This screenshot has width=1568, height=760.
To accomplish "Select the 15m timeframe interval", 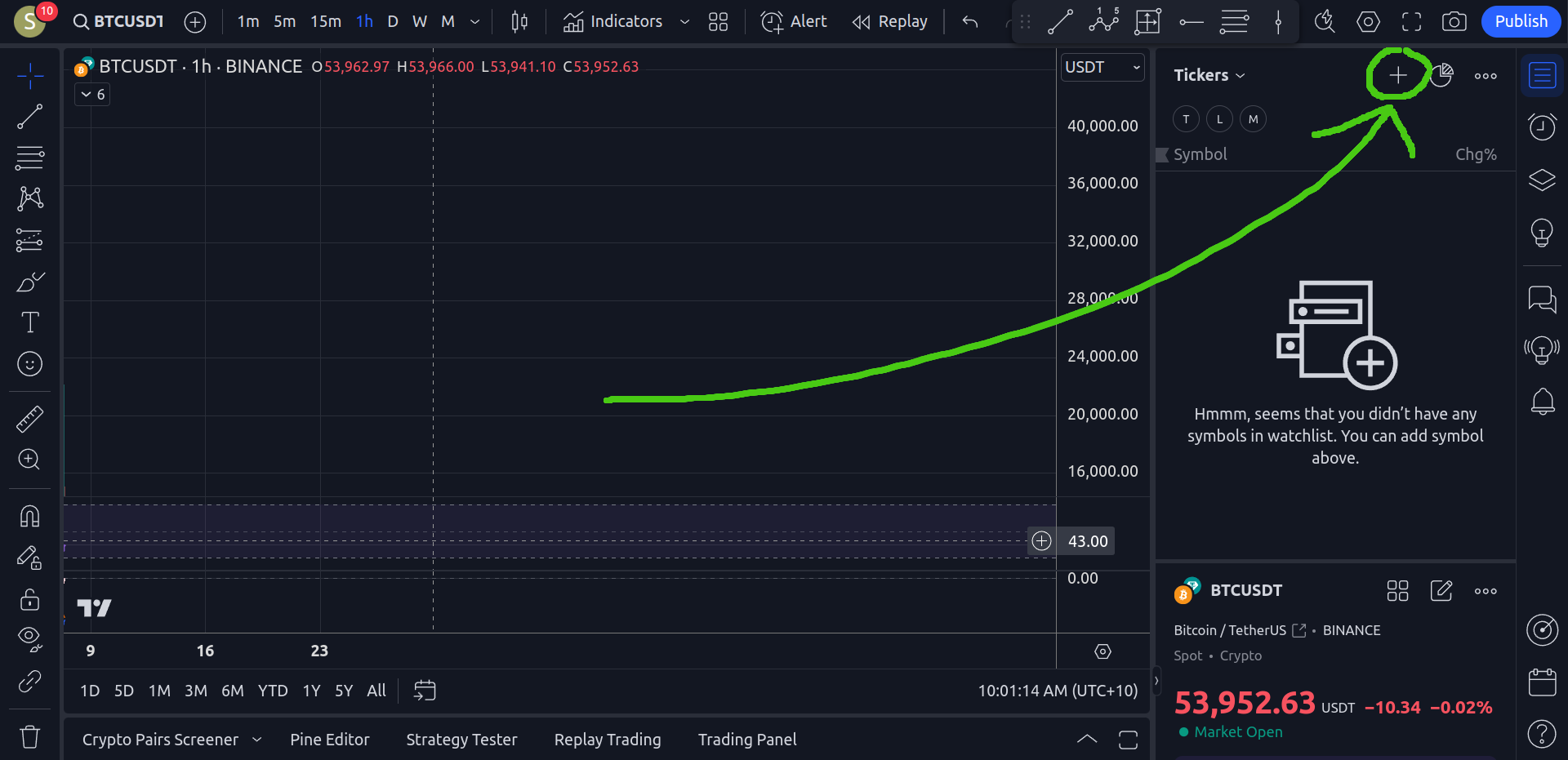I will click(325, 22).
